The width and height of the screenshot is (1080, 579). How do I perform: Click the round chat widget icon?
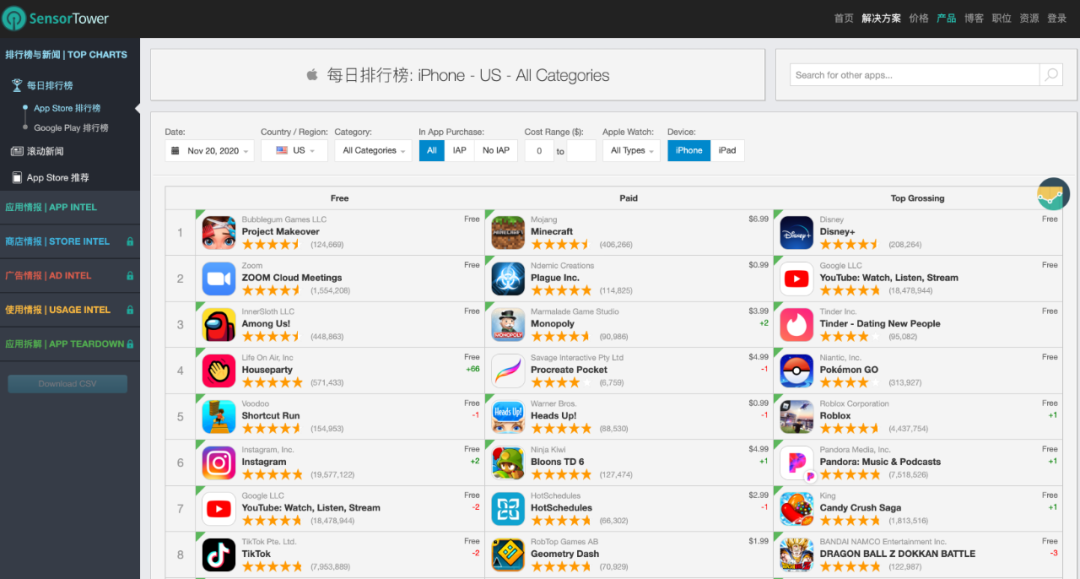pos(1053,193)
